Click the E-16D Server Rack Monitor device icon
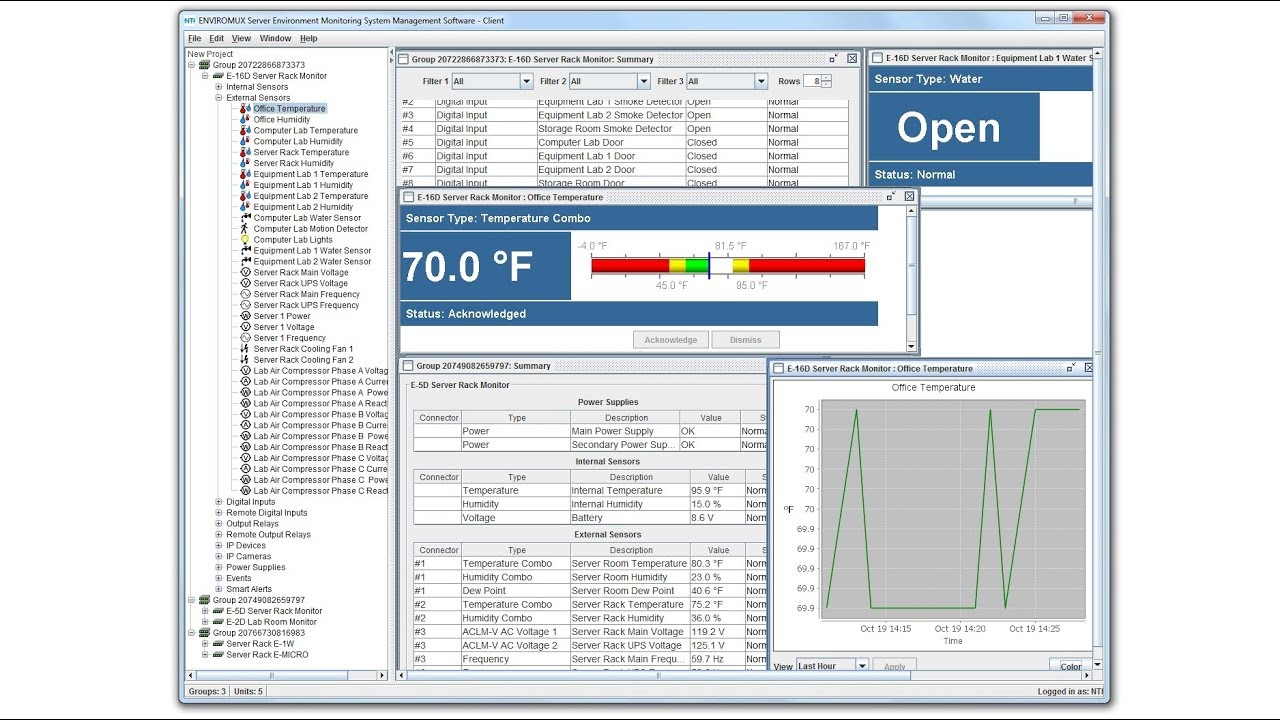The width and height of the screenshot is (1280, 720). tap(218, 76)
